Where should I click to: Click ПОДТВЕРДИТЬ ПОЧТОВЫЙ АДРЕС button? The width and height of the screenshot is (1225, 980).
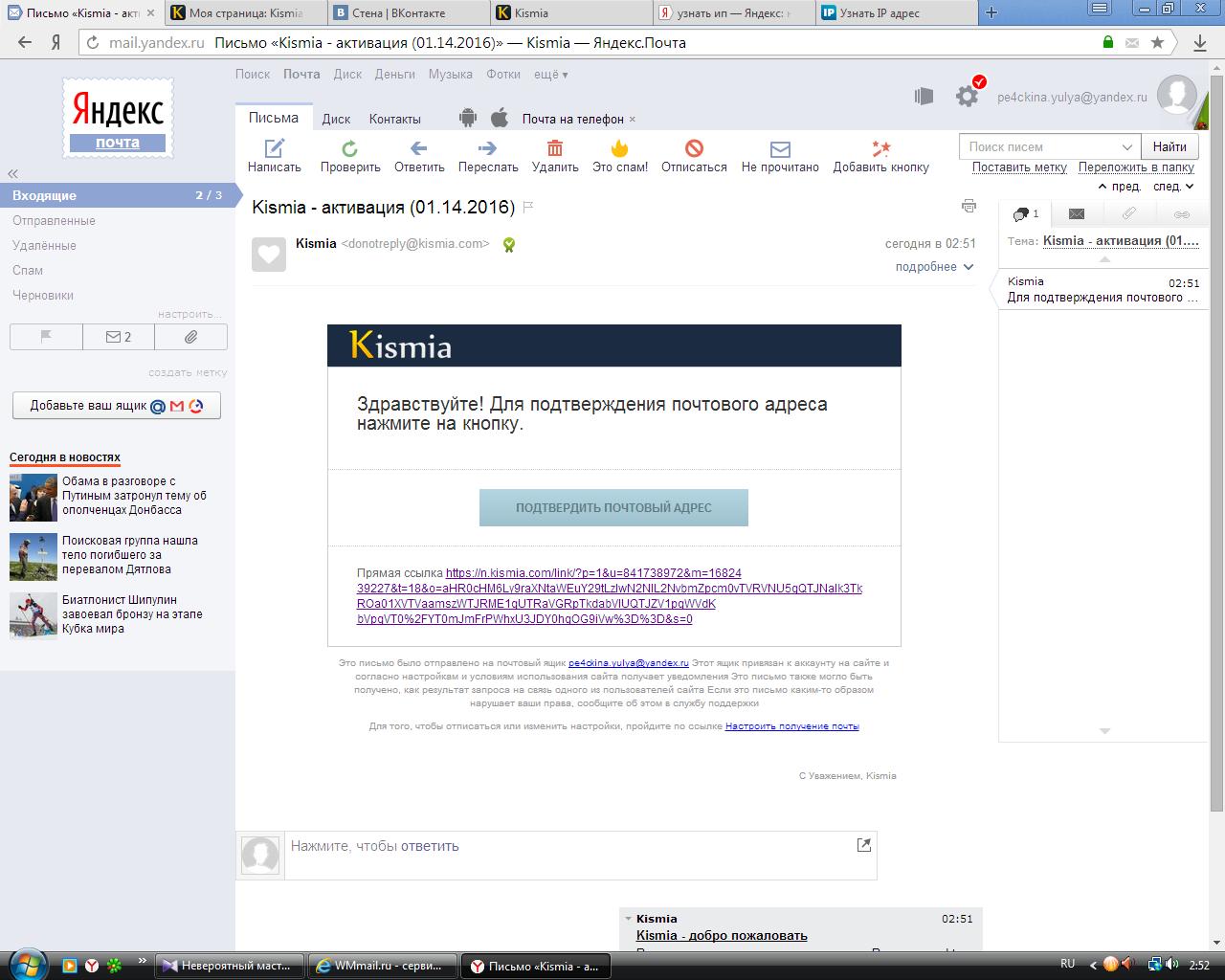613,507
